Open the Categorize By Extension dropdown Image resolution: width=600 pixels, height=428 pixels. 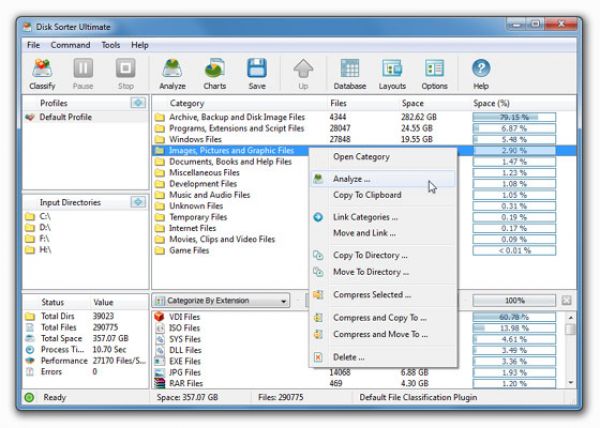(221, 300)
